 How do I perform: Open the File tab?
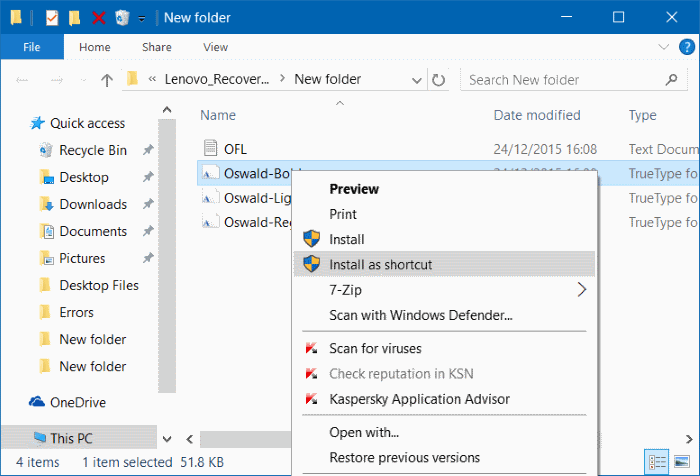pyautogui.click(x=32, y=47)
